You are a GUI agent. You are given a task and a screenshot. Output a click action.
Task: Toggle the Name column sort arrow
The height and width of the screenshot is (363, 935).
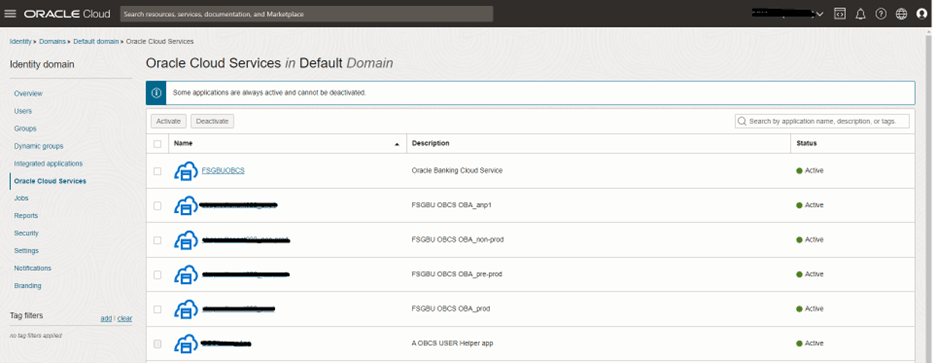(397, 144)
